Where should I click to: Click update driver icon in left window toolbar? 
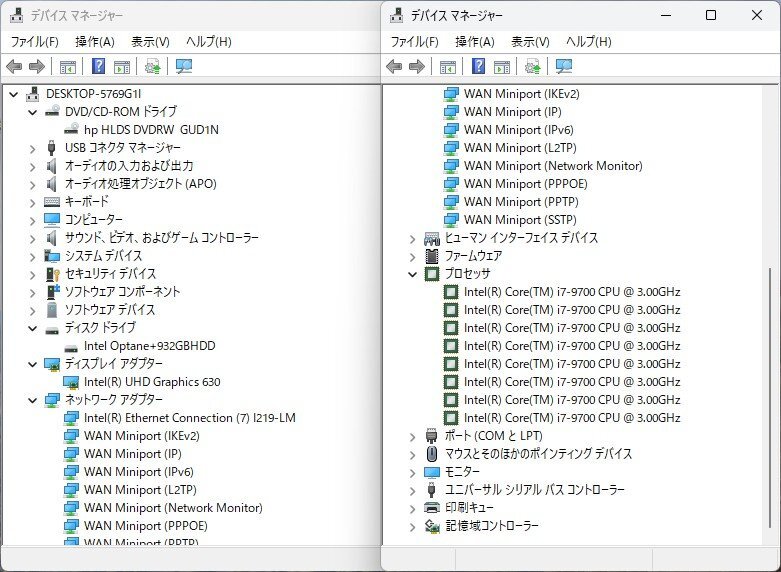pyautogui.click(x=152, y=66)
